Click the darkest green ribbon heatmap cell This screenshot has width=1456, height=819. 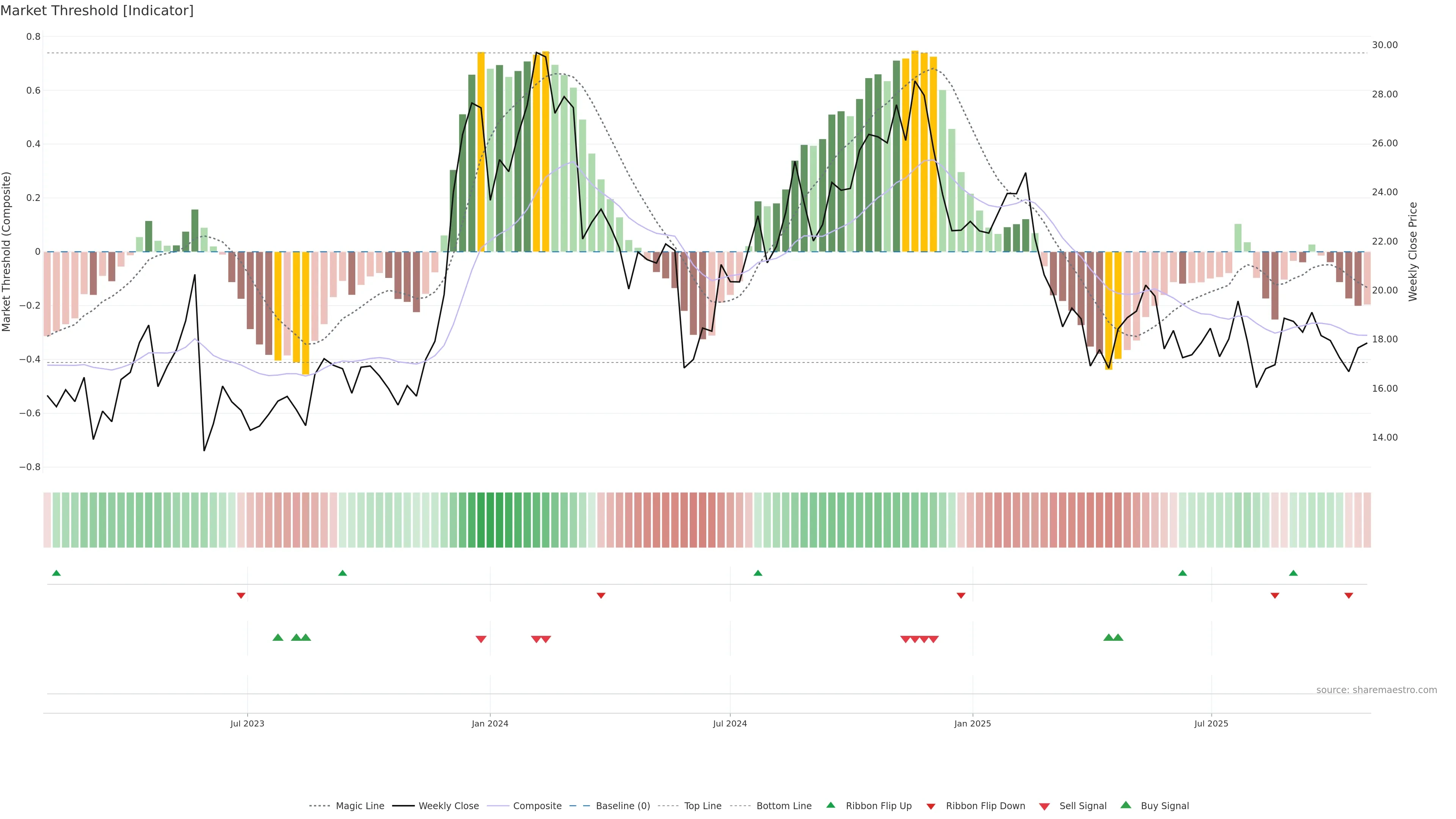(490, 520)
